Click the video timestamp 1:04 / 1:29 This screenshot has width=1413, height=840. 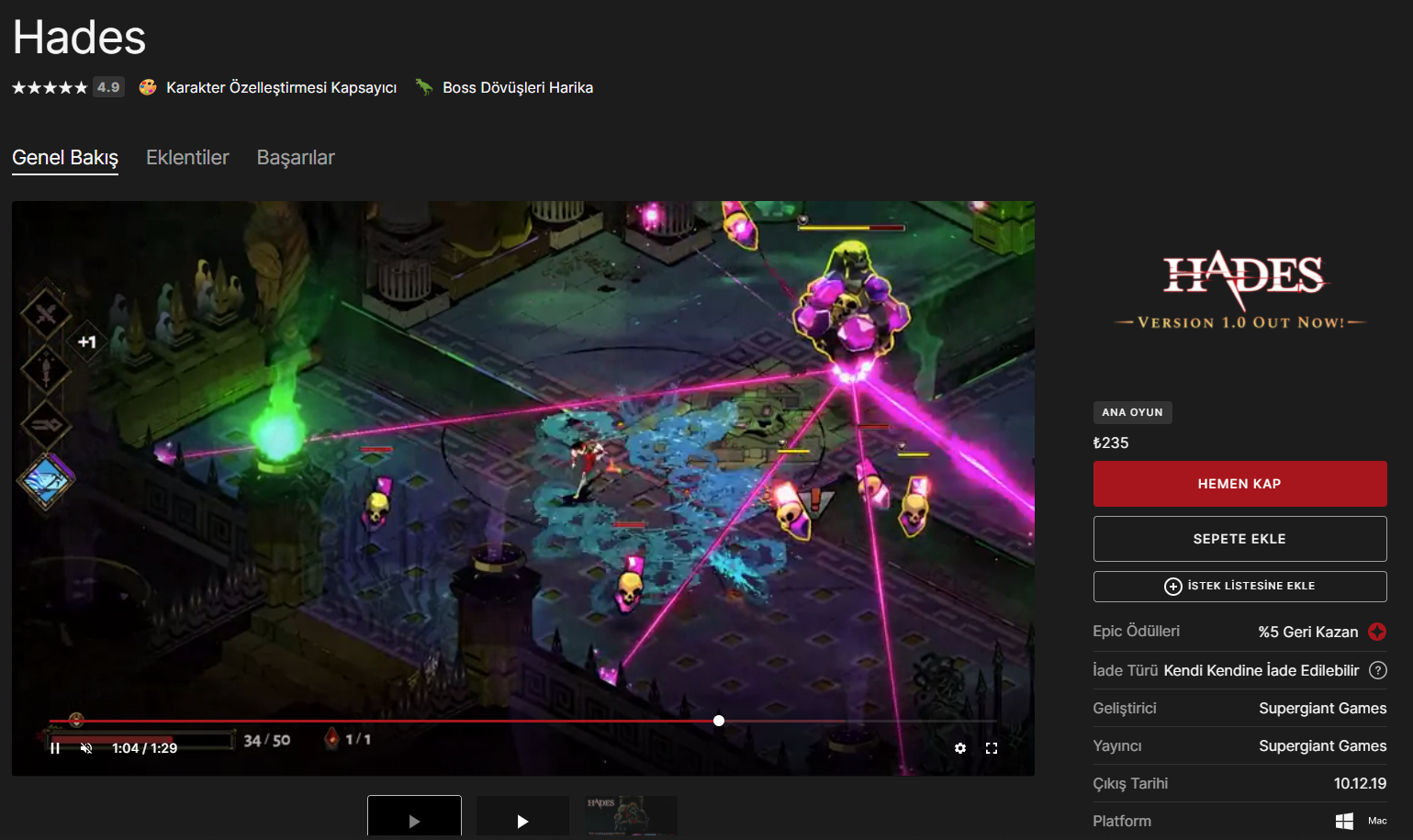tap(144, 748)
